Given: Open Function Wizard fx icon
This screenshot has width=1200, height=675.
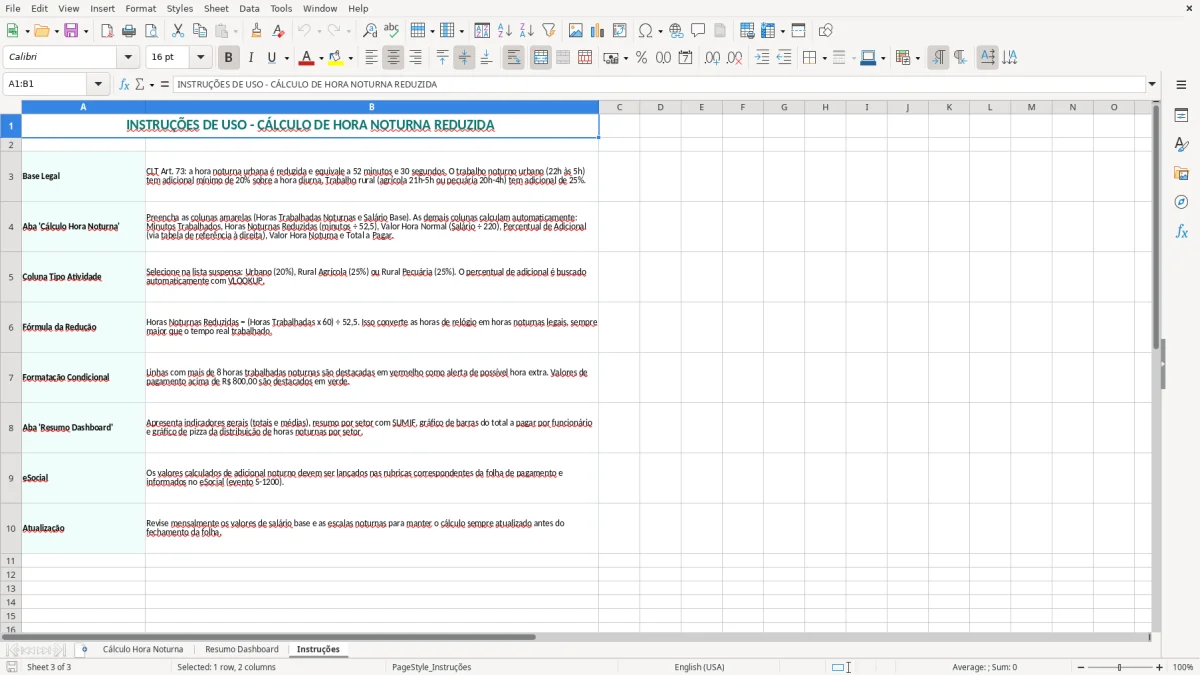Looking at the screenshot, I should tap(125, 84).
